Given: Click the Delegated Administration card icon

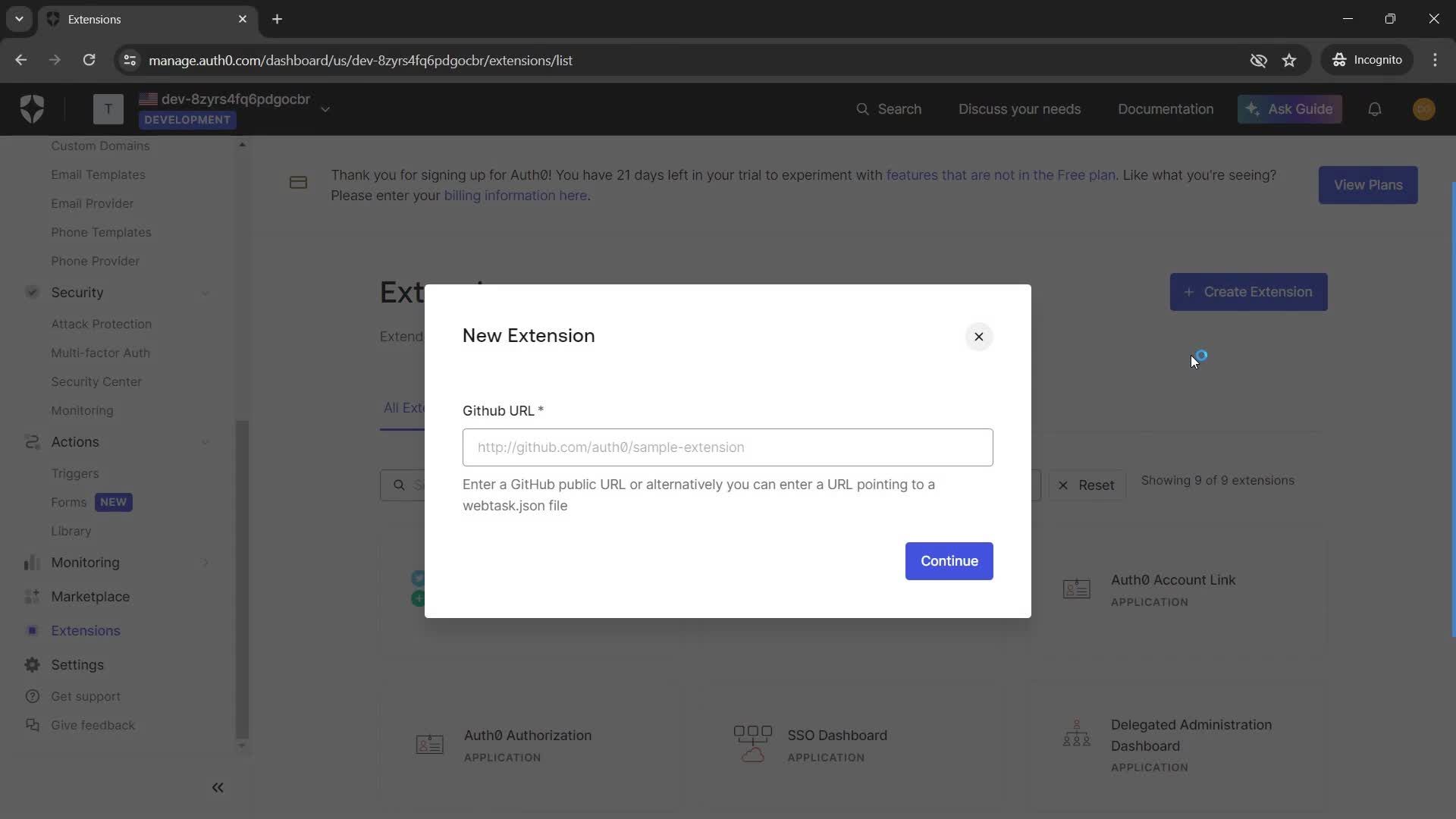Looking at the screenshot, I should pos(1076,734).
